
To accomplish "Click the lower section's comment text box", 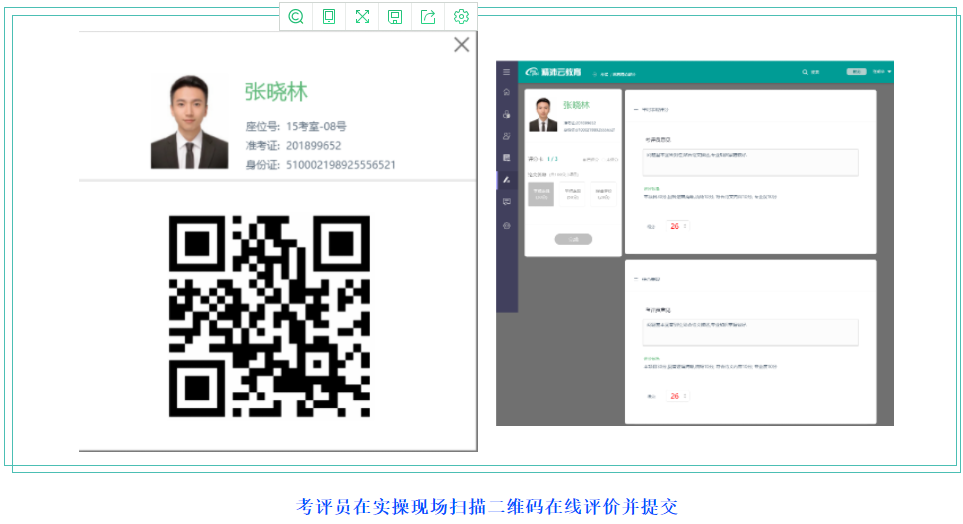I will [751, 332].
